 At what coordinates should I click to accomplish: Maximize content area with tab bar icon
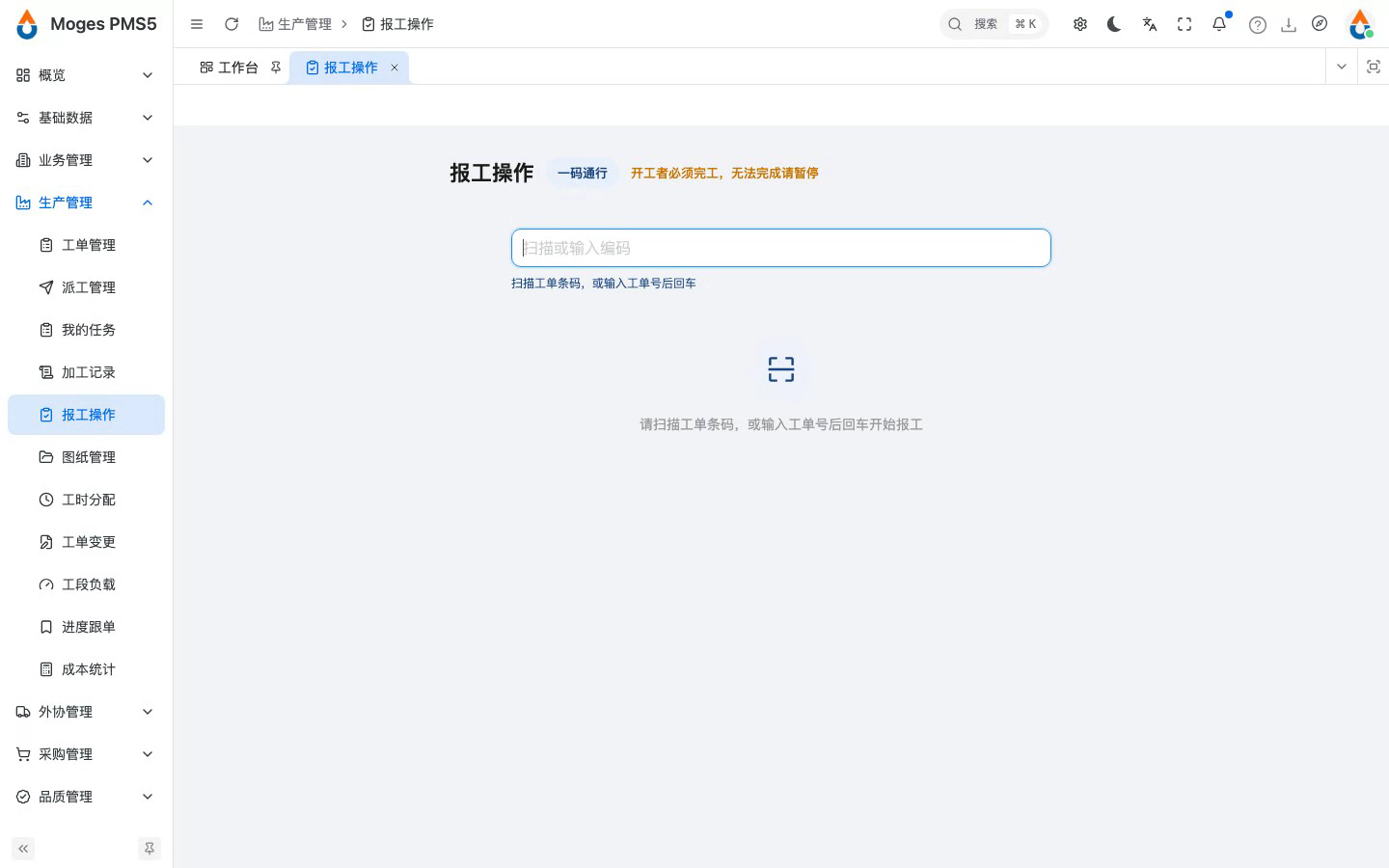point(1374,67)
